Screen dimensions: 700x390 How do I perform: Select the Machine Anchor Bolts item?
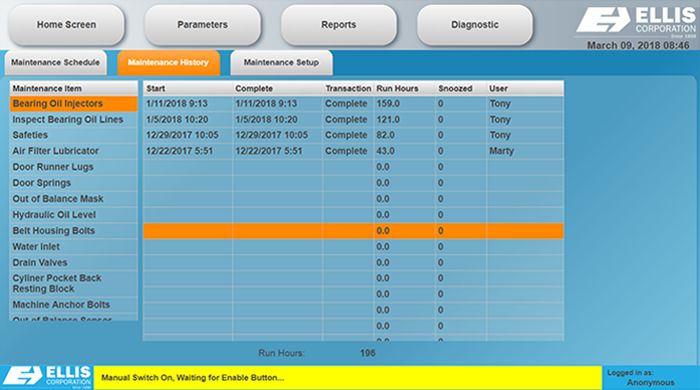click(x=74, y=305)
